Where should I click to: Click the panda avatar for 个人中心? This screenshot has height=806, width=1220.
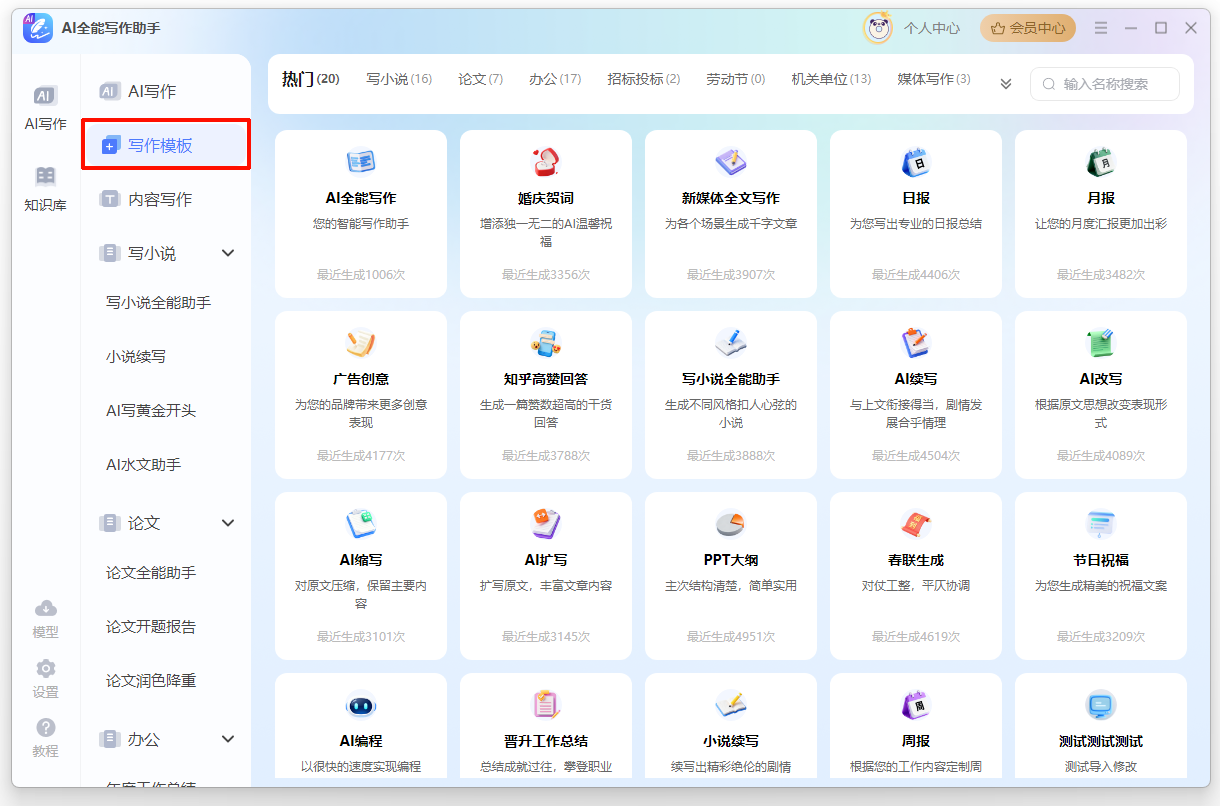point(878,28)
